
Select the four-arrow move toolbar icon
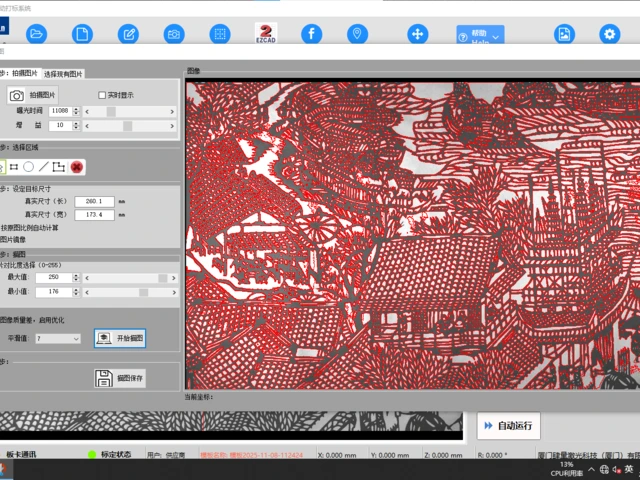[x=418, y=34]
